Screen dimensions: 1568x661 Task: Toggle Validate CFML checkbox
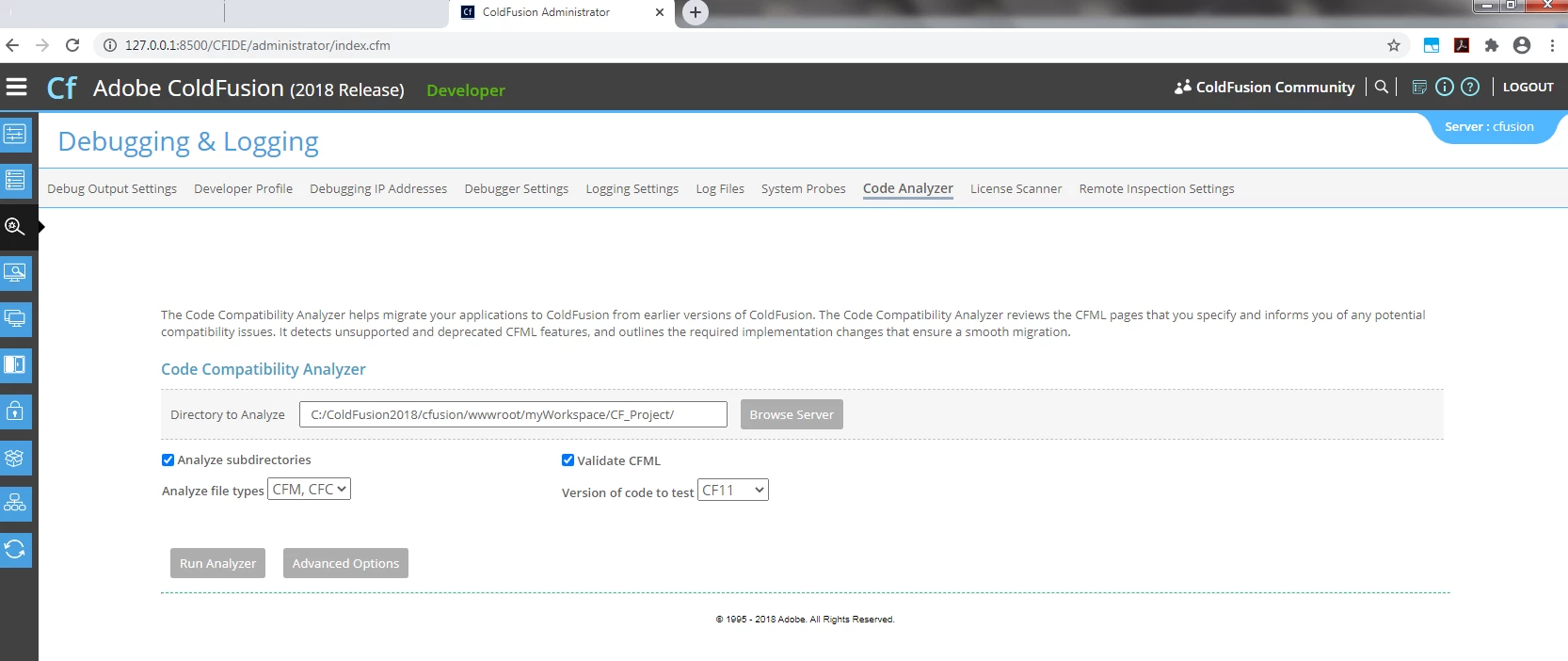(x=568, y=460)
